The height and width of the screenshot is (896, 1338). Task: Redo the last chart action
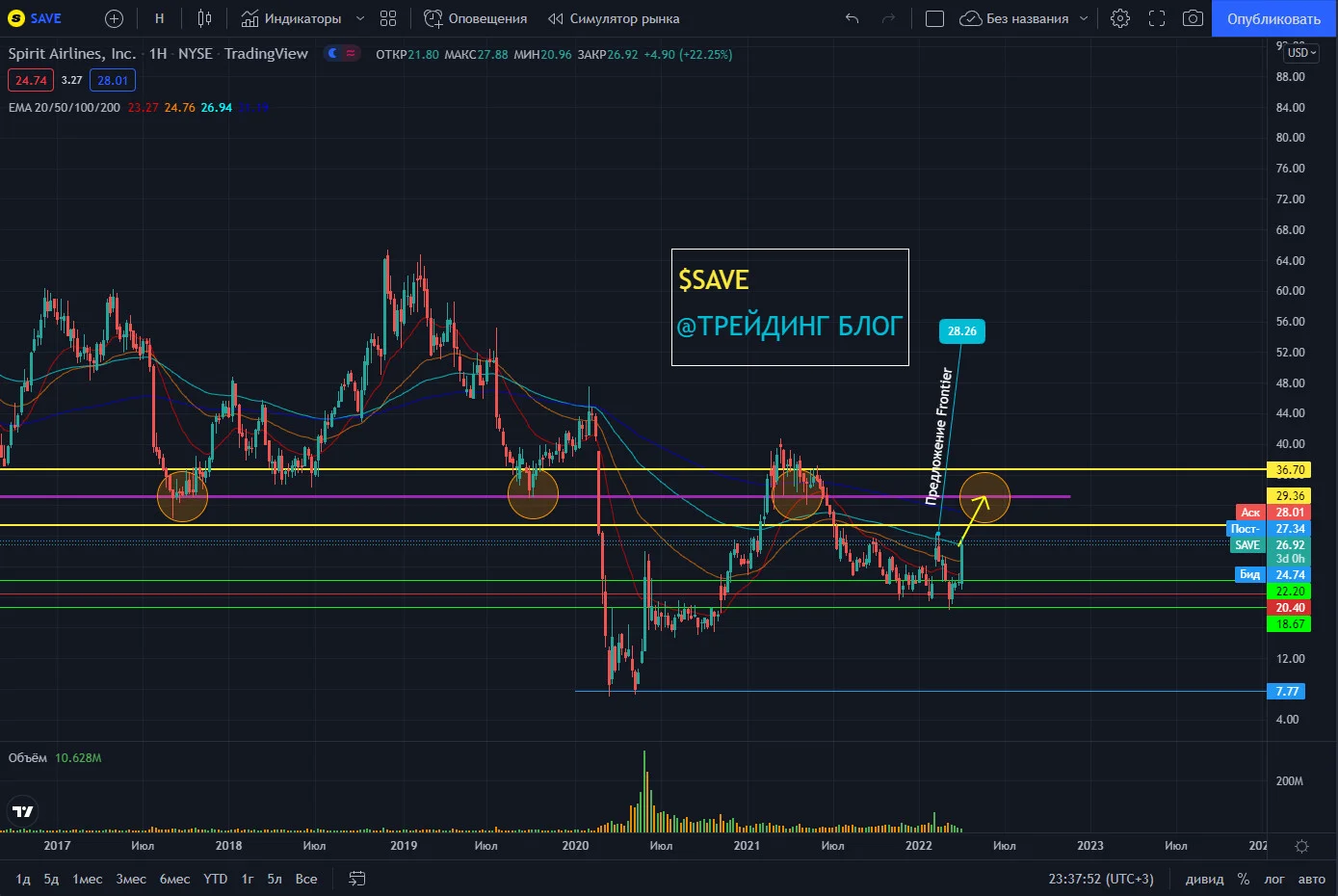888,18
